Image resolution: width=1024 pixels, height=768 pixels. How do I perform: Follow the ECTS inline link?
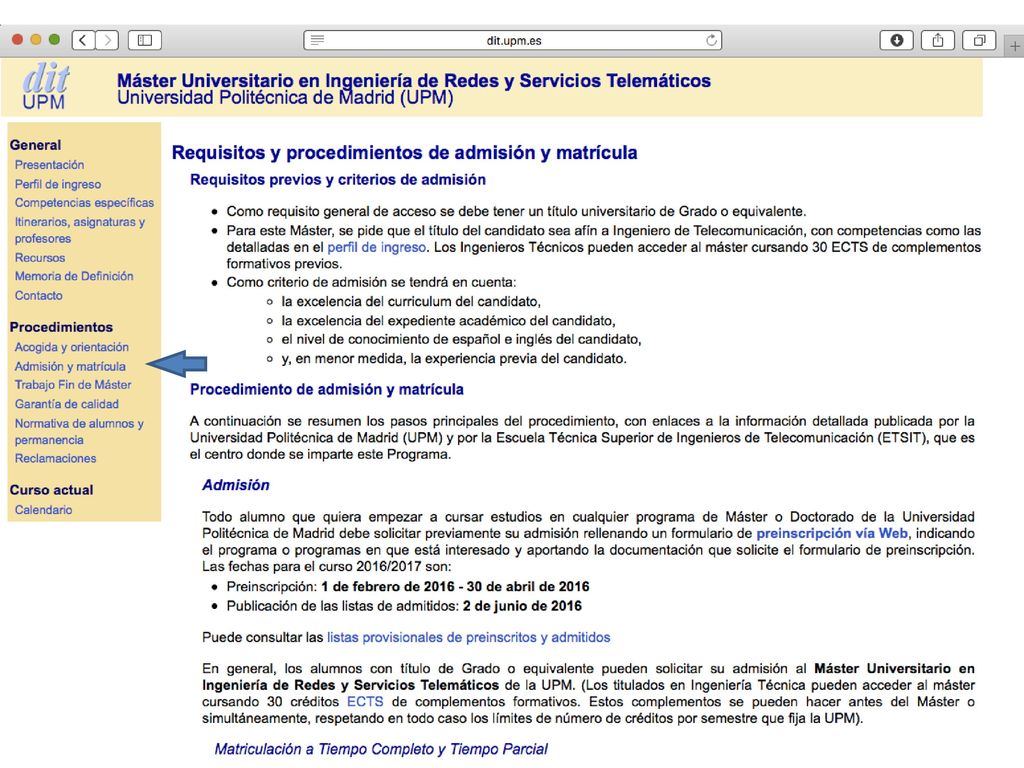coord(364,701)
